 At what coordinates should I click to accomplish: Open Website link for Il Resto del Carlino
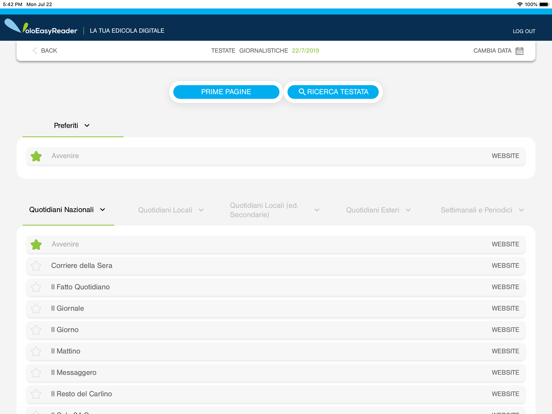tap(505, 394)
